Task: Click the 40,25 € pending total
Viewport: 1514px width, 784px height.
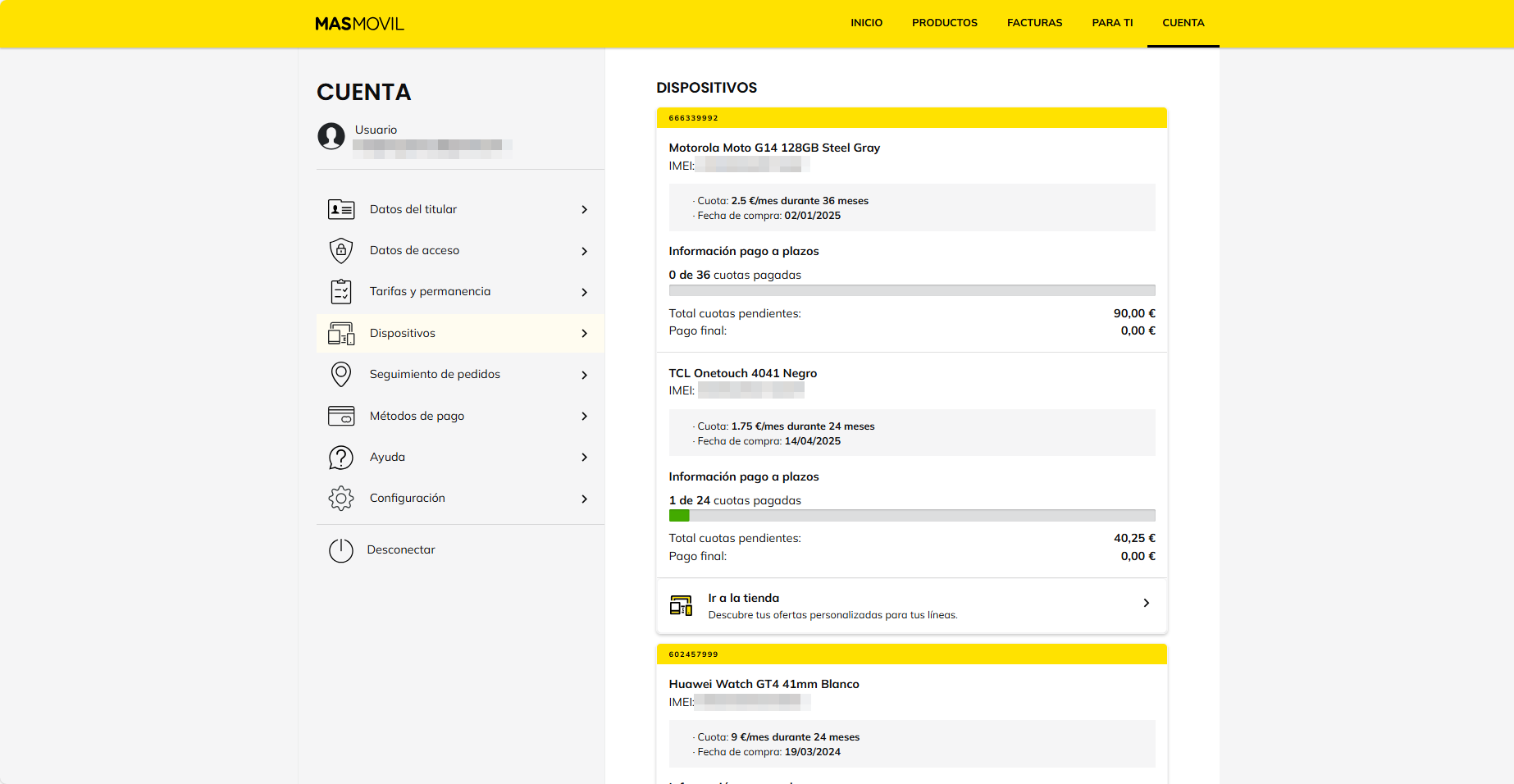Action: [1134, 538]
